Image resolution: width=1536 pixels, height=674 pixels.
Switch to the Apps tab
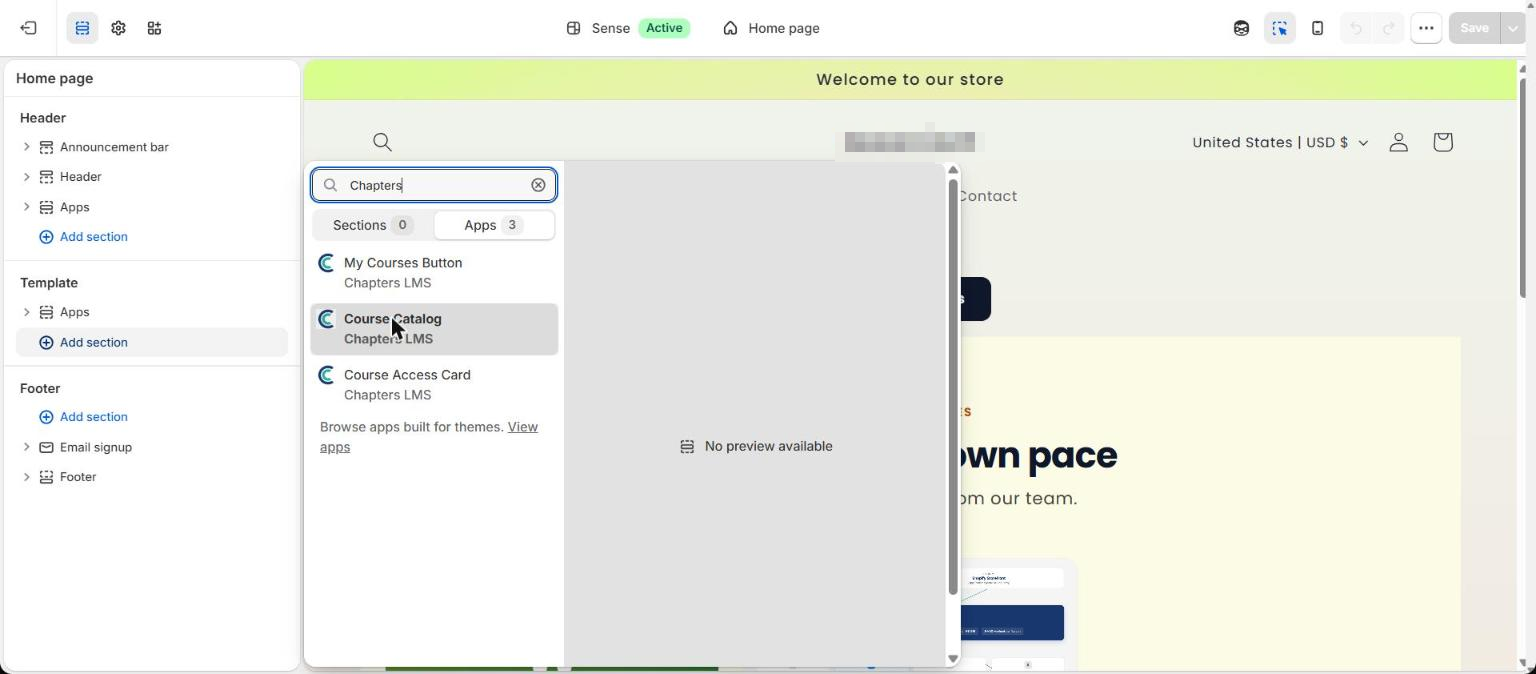(x=494, y=225)
